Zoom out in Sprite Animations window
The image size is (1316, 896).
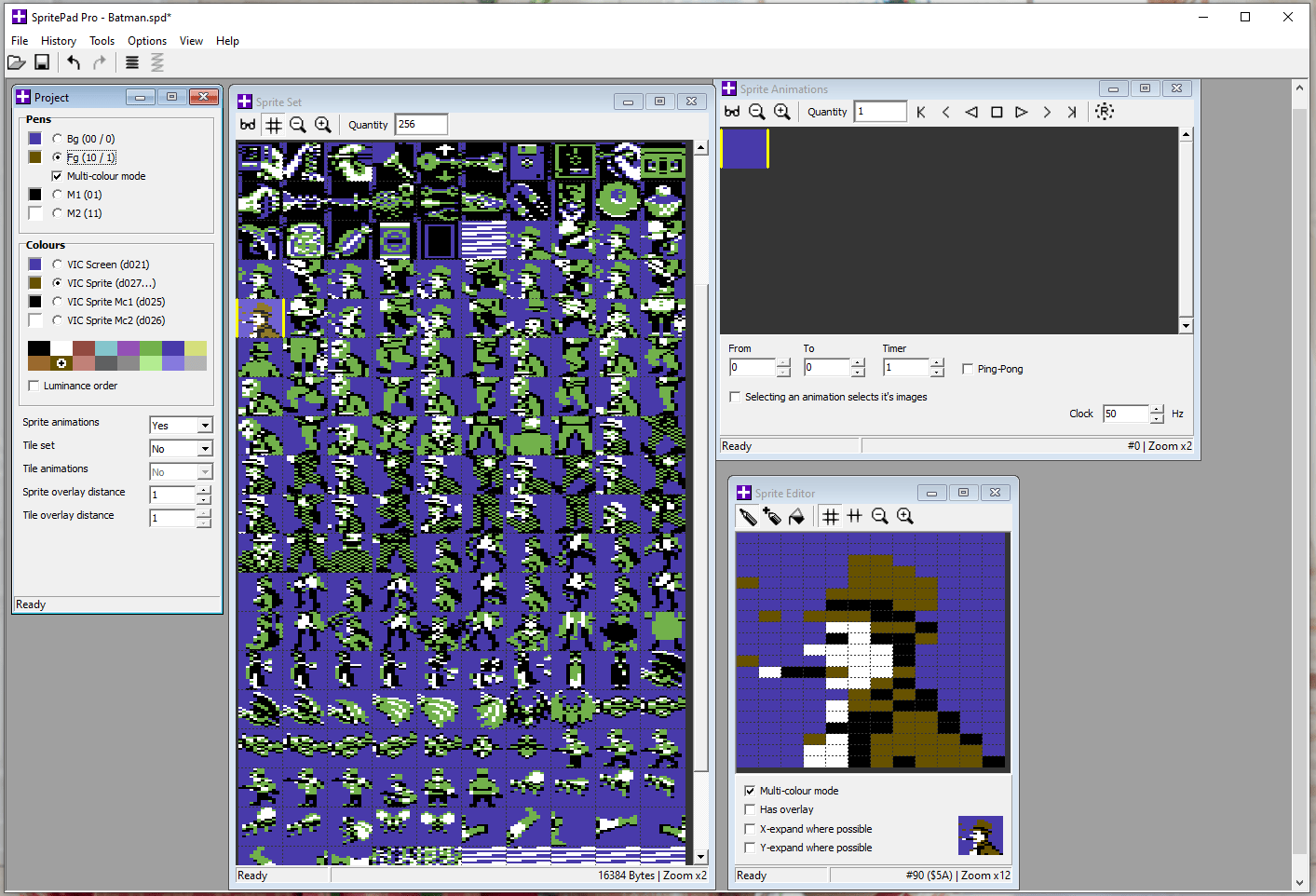(757, 112)
